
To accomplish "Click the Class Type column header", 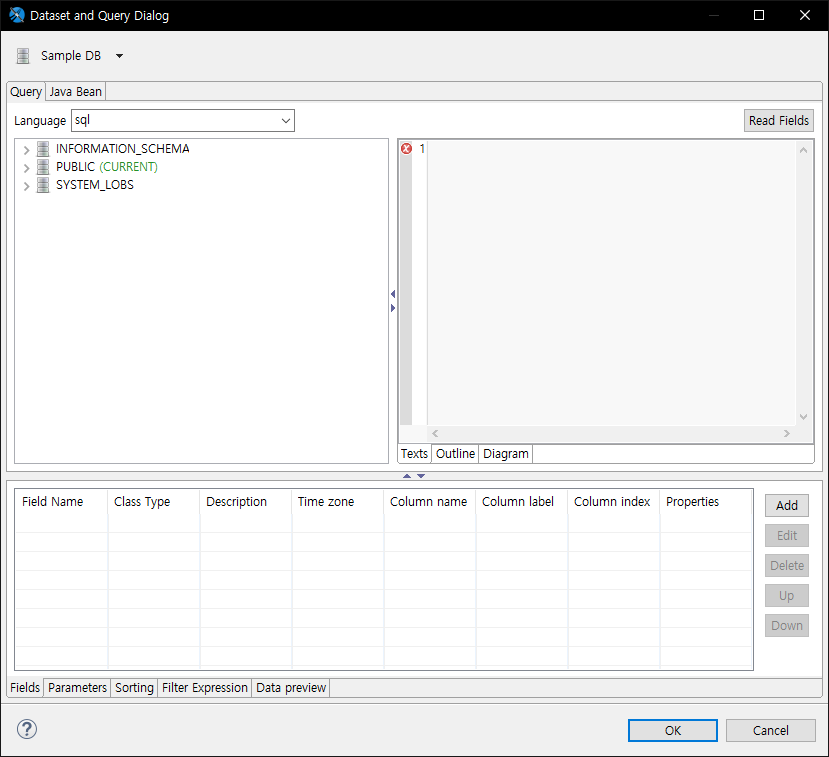I will pyautogui.click(x=154, y=502).
